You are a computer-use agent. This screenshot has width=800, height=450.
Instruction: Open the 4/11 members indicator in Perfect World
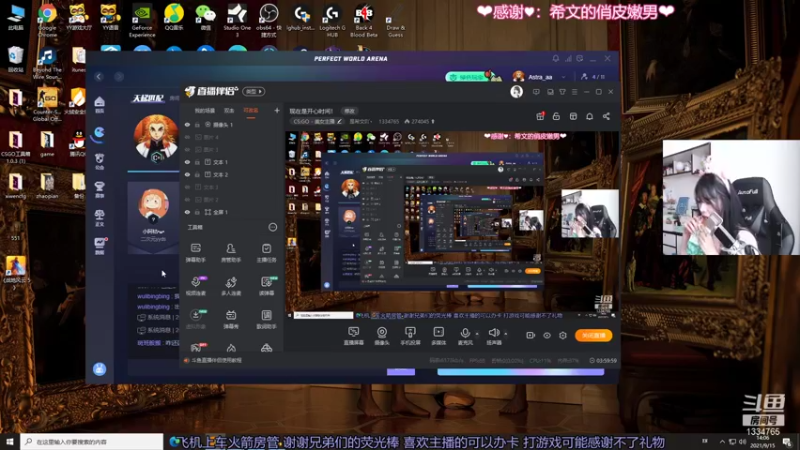pos(593,77)
